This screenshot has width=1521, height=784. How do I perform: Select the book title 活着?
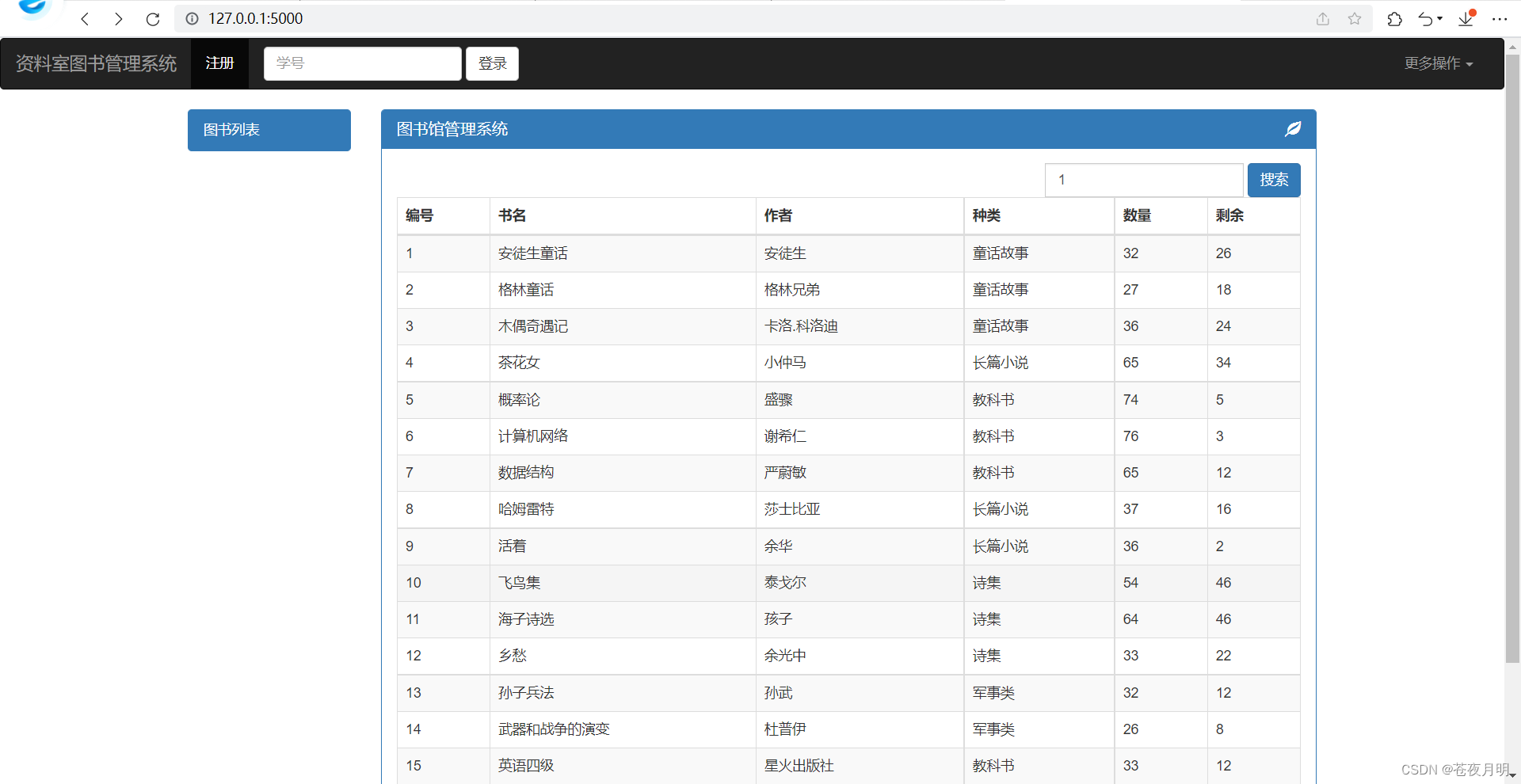(512, 546)
